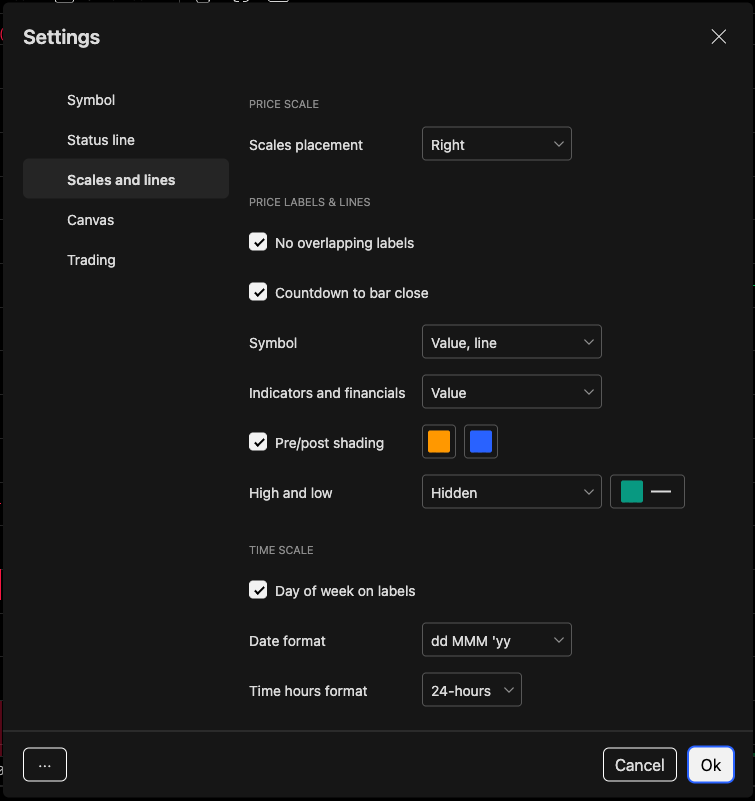Viewport: 755px width, 801px height.
Task: Open the template options ellipsis button
Action: click(45, 765)
